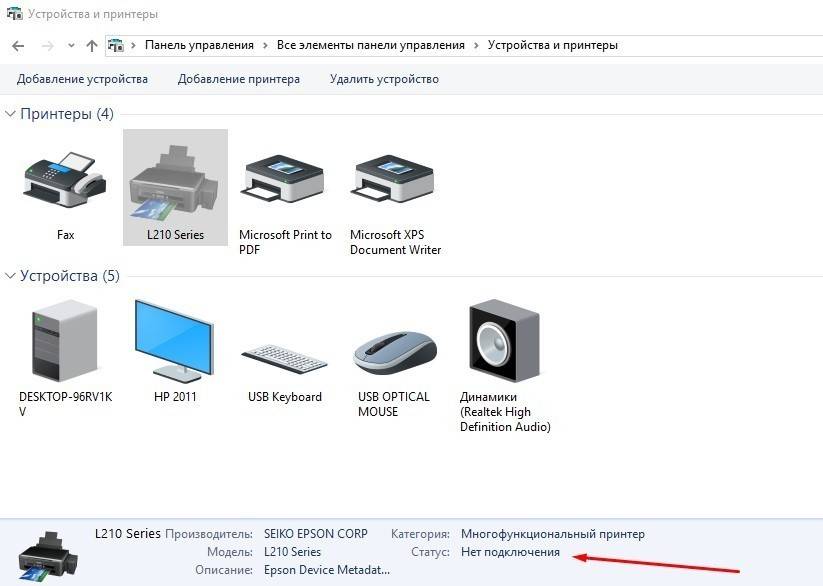Select the USB Keyboard device icon
Screen dimensions: 823x586
click(284, 359)
